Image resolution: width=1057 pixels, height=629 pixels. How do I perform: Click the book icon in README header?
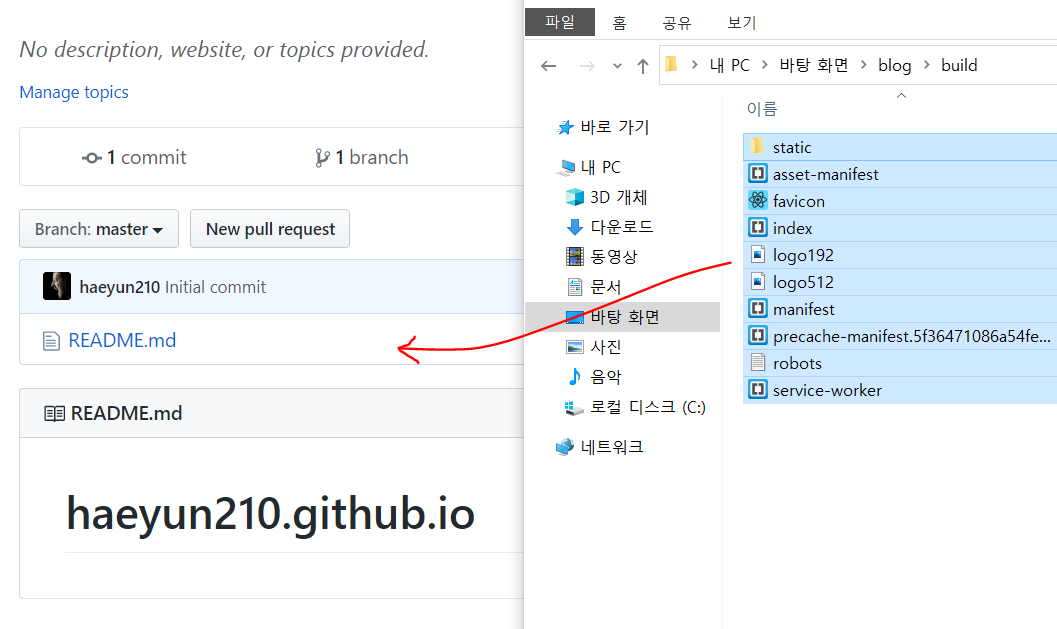tap(54, 413)
